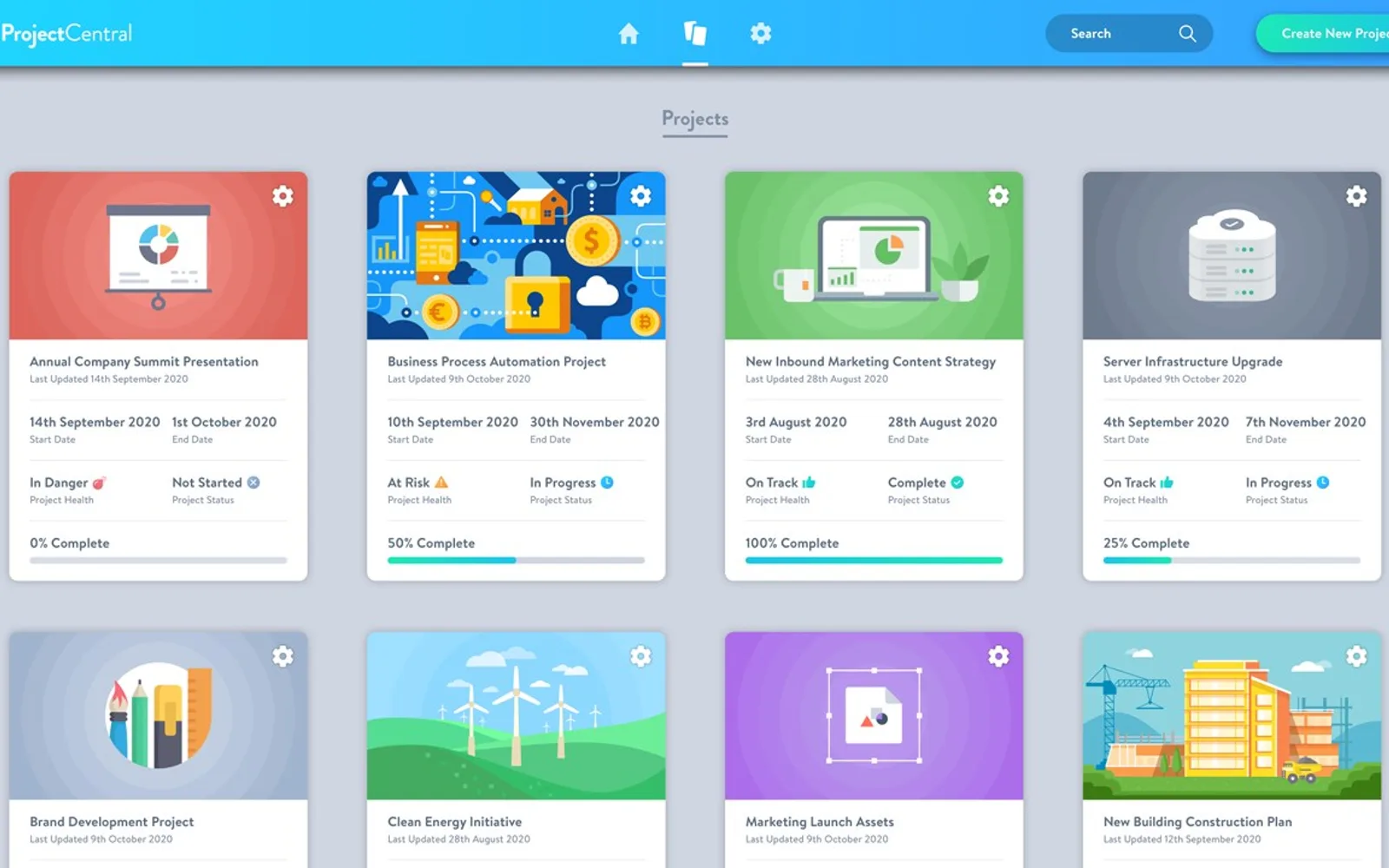Open Annual Company Summit Presentation title
Screen dimensions: 1389x868
[x=144, y=362]
